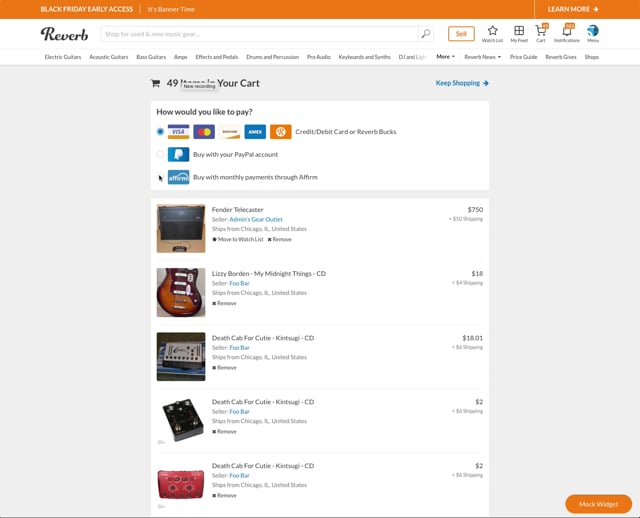Remove Lizzy Borden CD from cart
Screen dimensions: 640x518
(x=224, y=303)
